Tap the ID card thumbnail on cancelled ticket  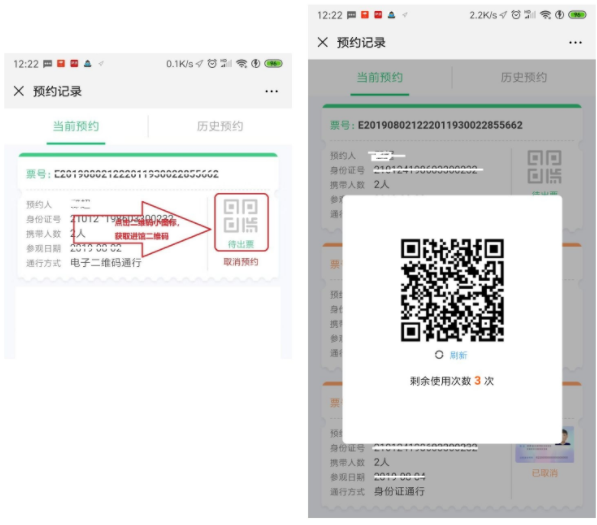pyautogui.click(x=544, y=445)
